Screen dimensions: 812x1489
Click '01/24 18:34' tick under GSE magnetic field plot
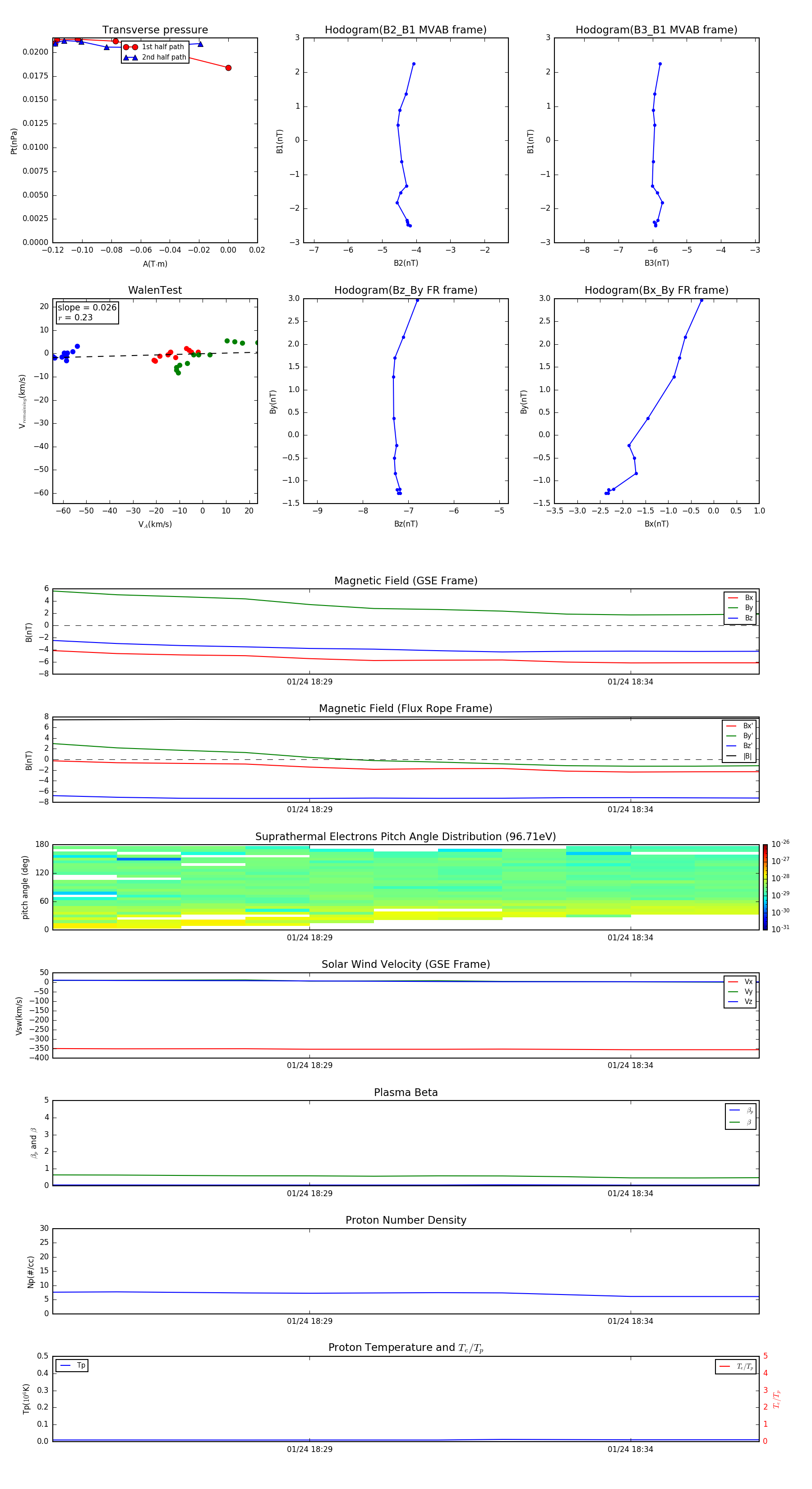(x=631, y=682)
